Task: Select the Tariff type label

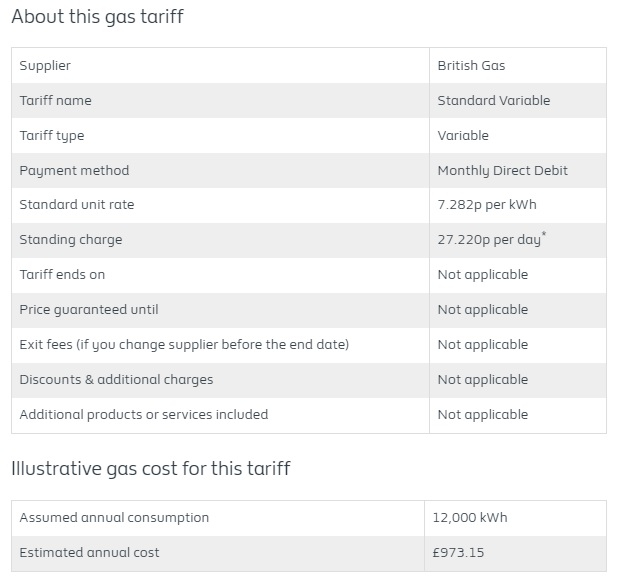Action: pyautogui.click(x=52, y=136)
